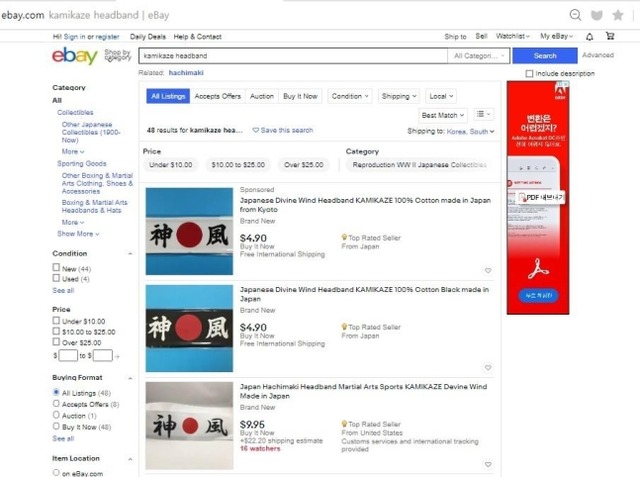Image resolution: width=640 pixels, height=477 pixels.
Task: Open the Best Match sort dropdown
Action: [x=443, y=115]
